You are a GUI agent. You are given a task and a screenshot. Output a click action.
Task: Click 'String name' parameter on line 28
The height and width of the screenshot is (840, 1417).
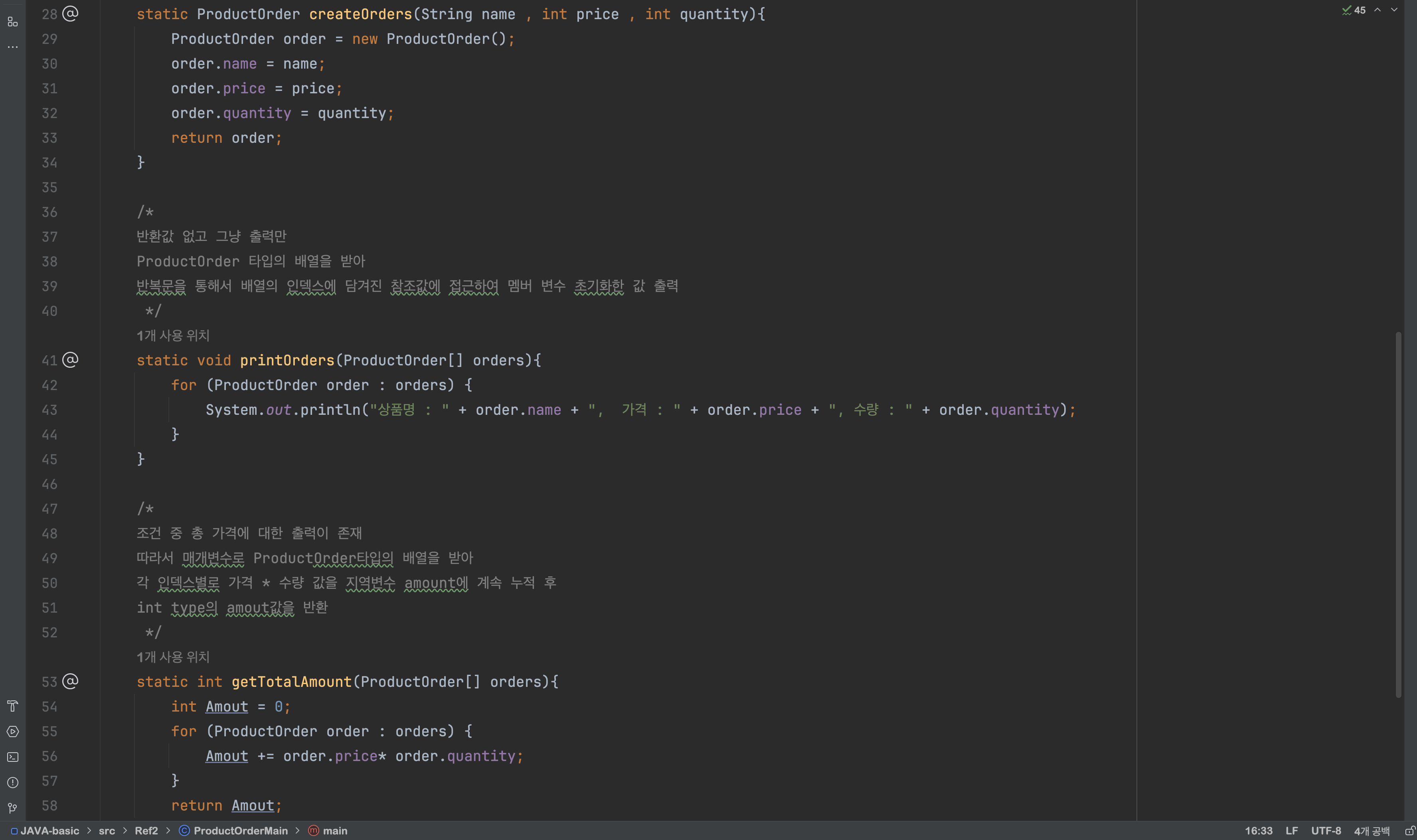[468, 14]
